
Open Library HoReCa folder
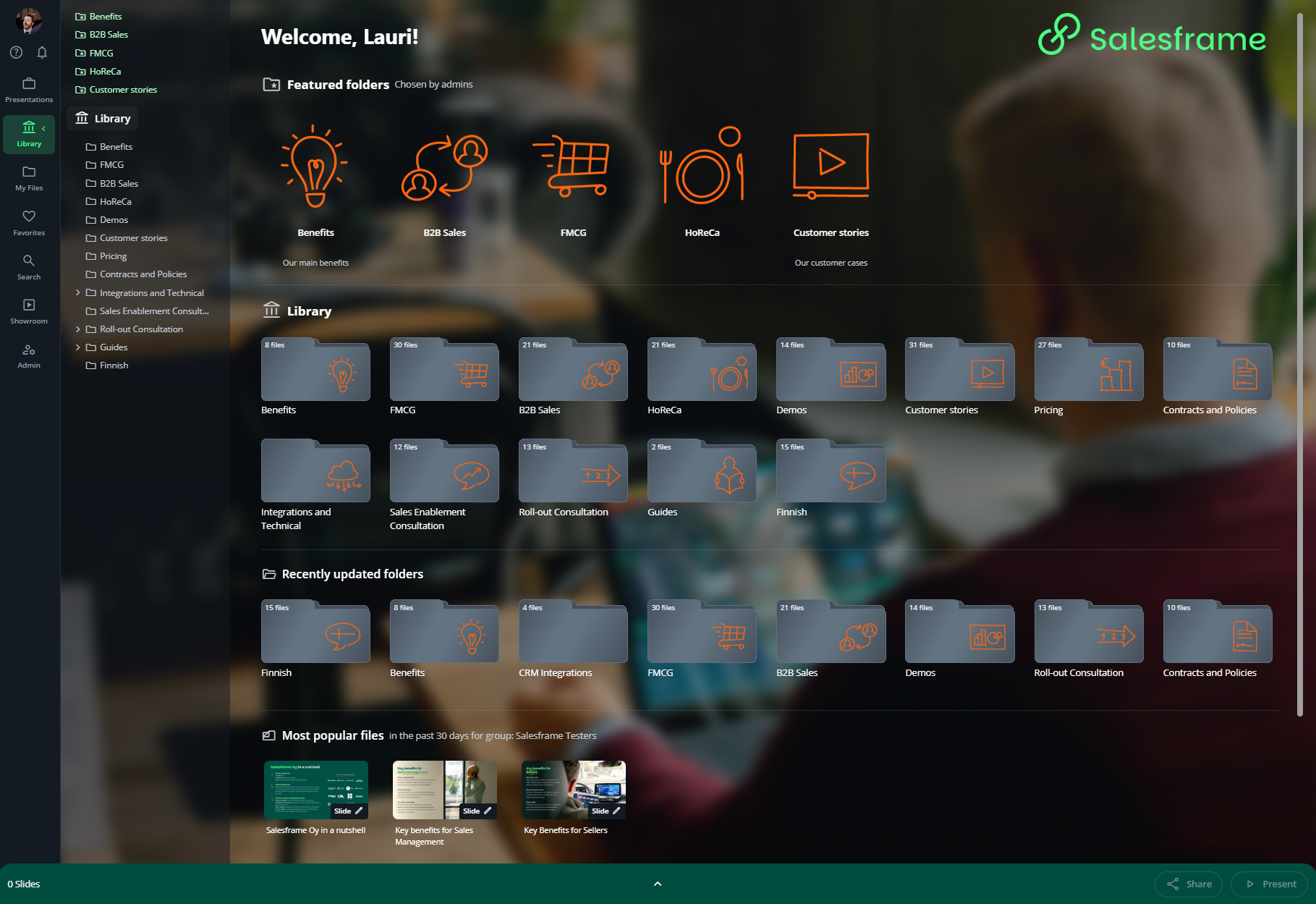[702, 369]
